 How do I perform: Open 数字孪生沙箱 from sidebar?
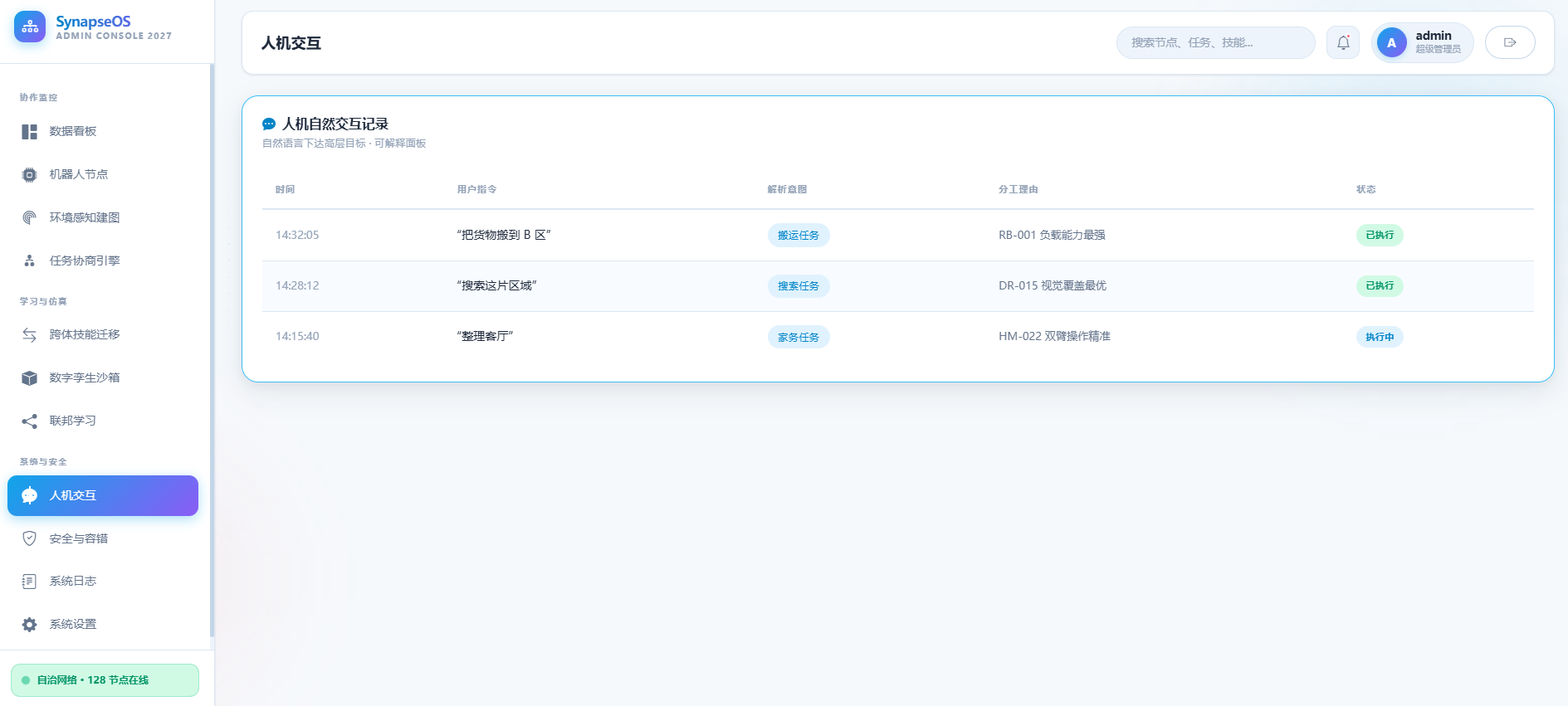103,377
